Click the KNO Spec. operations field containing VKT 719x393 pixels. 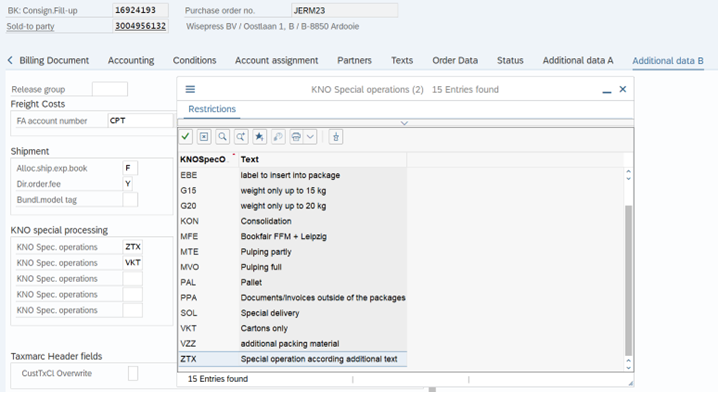[x=133, y=263]
